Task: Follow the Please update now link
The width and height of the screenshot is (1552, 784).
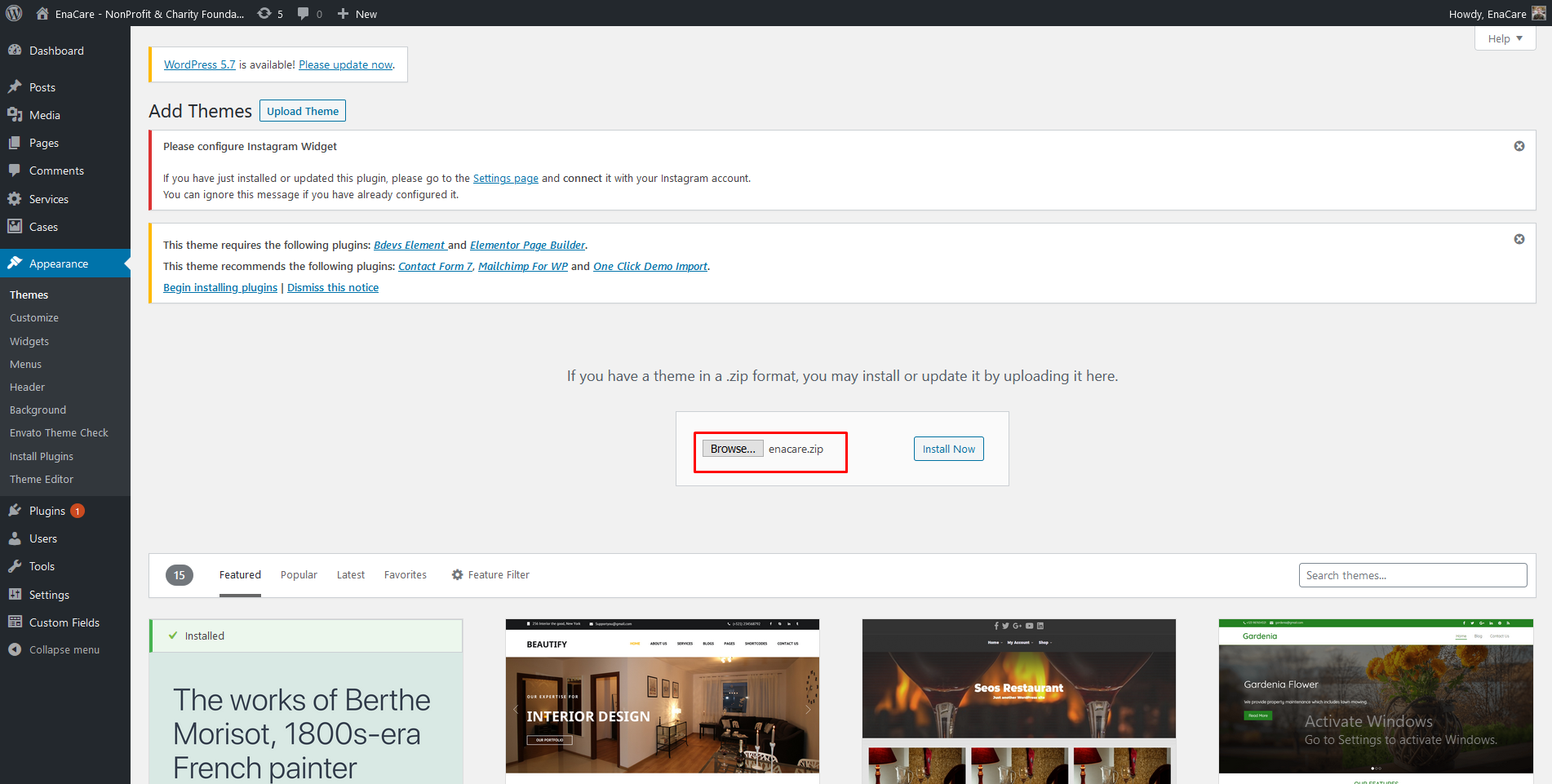Action: [346, 64]
